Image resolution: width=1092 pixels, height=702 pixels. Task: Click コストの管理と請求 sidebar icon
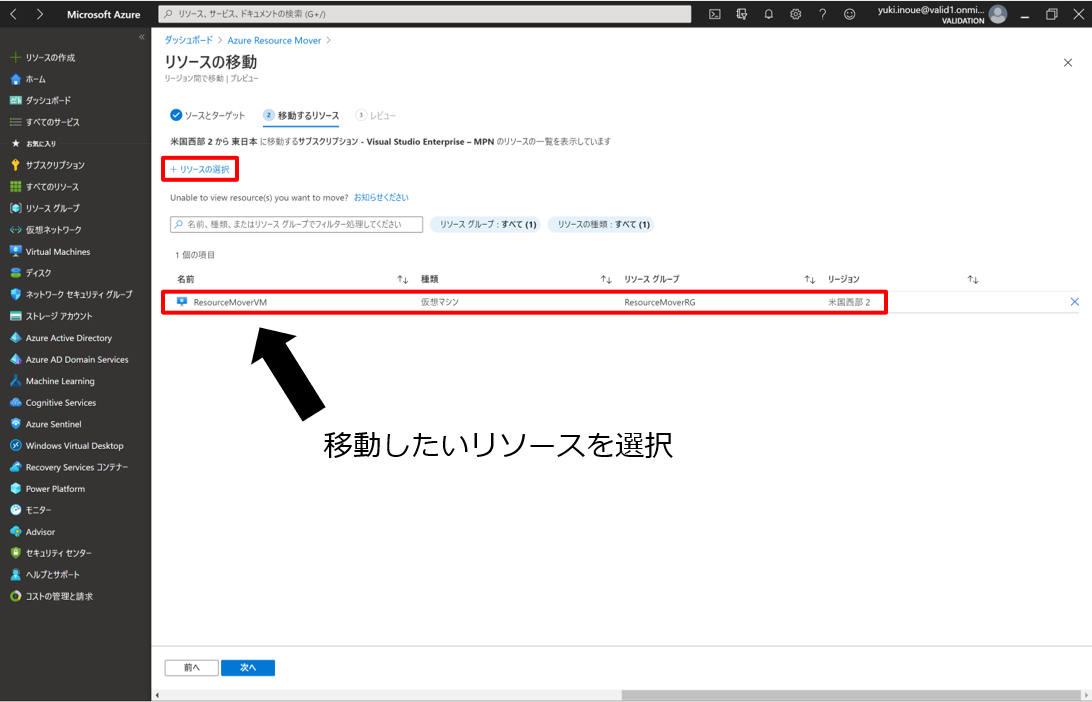pos(15,596)
